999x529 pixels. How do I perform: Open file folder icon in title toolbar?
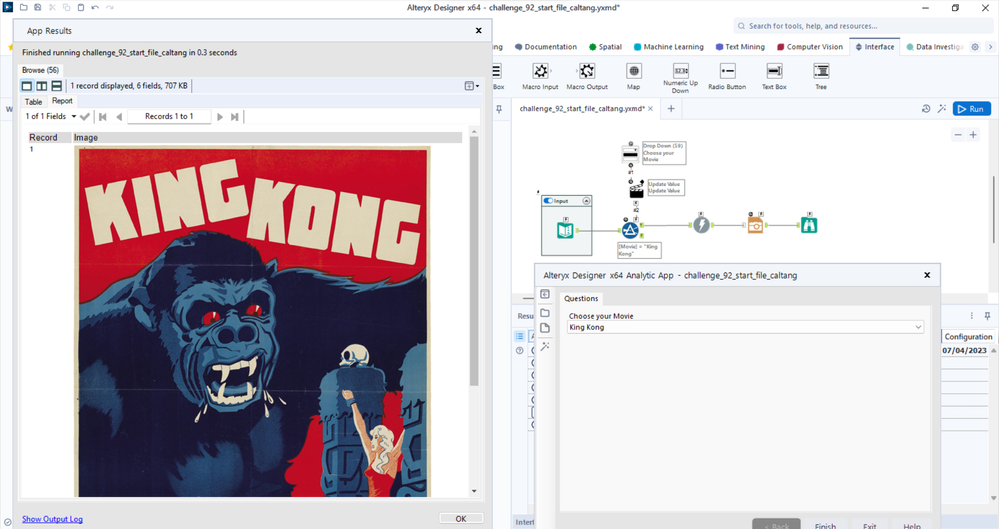tap(24, 8)
